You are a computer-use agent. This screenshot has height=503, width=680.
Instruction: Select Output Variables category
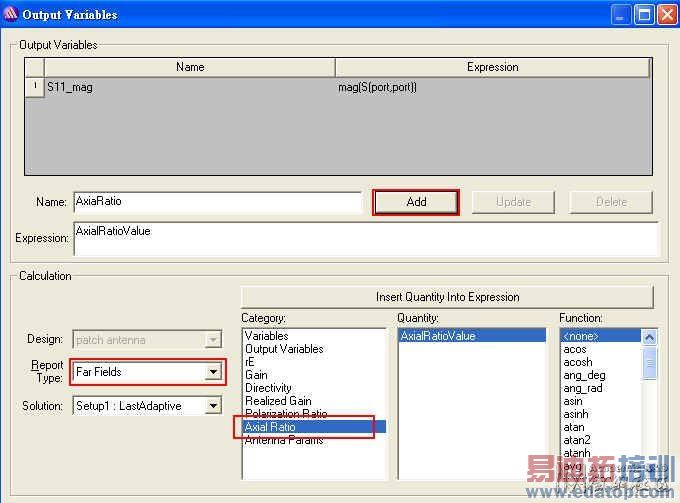[x=284, y=349]
